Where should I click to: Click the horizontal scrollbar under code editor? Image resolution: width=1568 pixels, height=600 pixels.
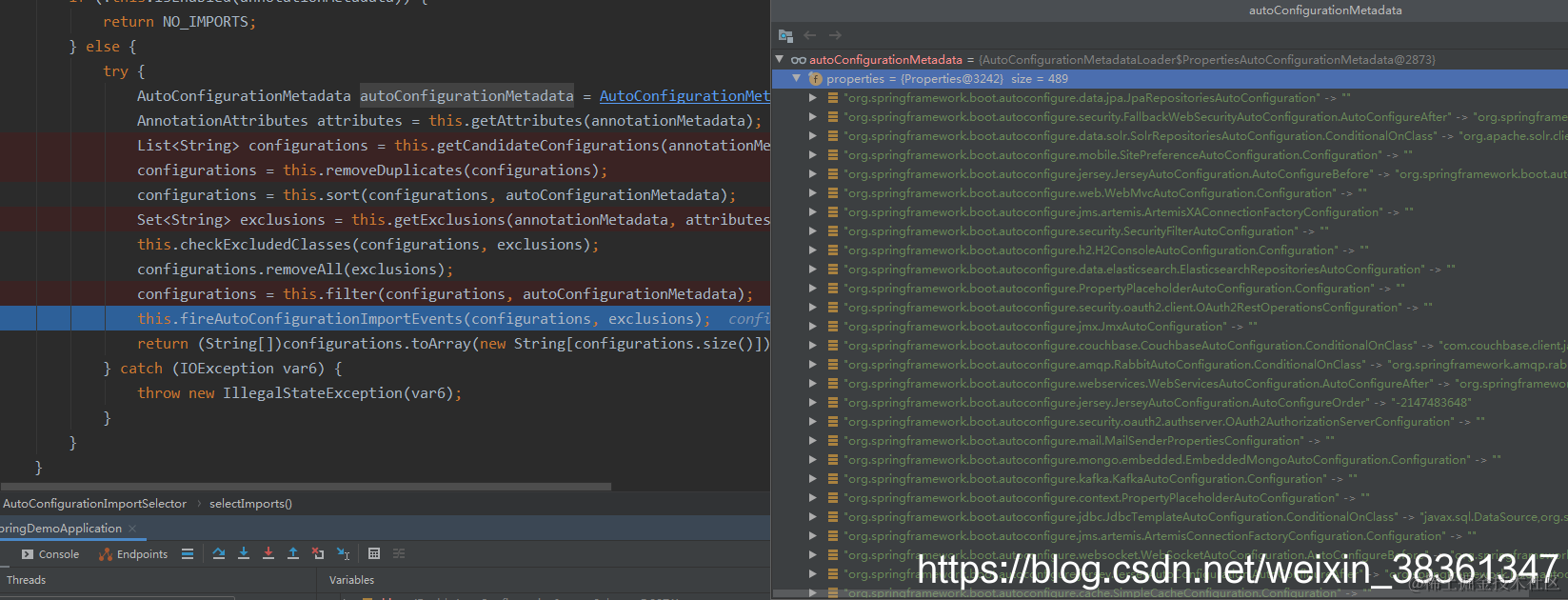(306, 487)
